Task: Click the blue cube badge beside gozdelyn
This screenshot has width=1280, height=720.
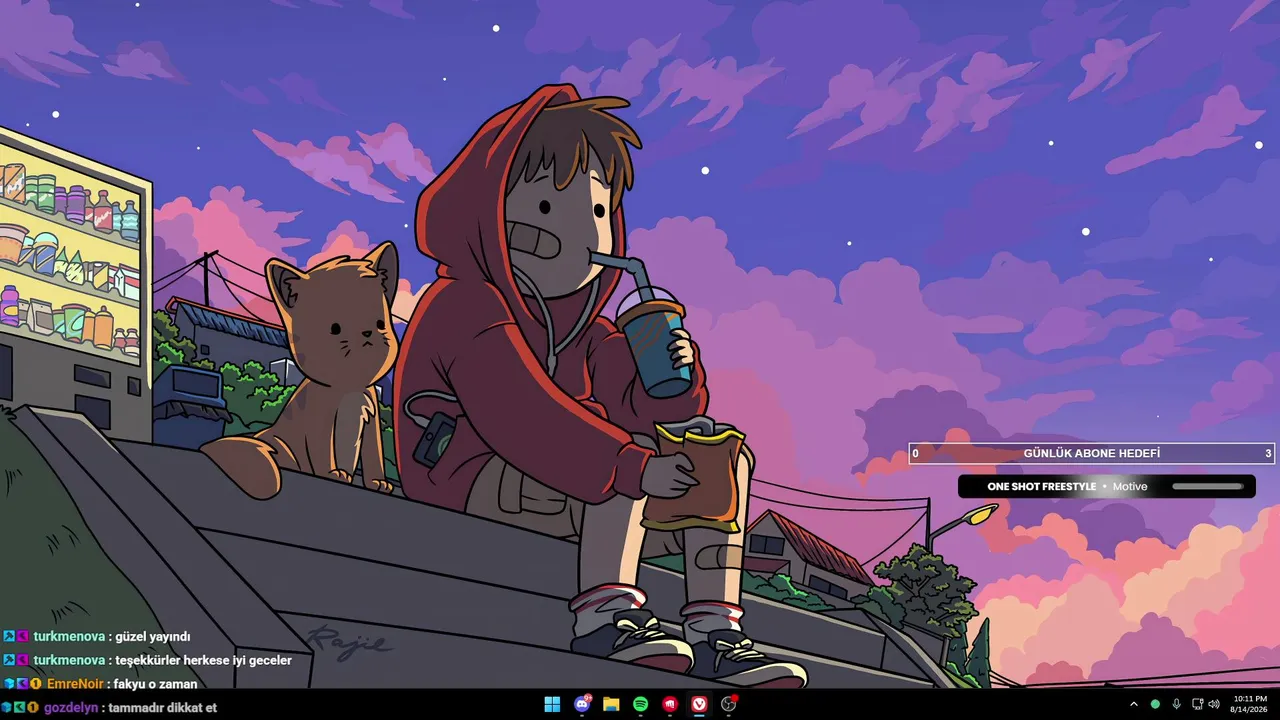Action: click(7, 708)
